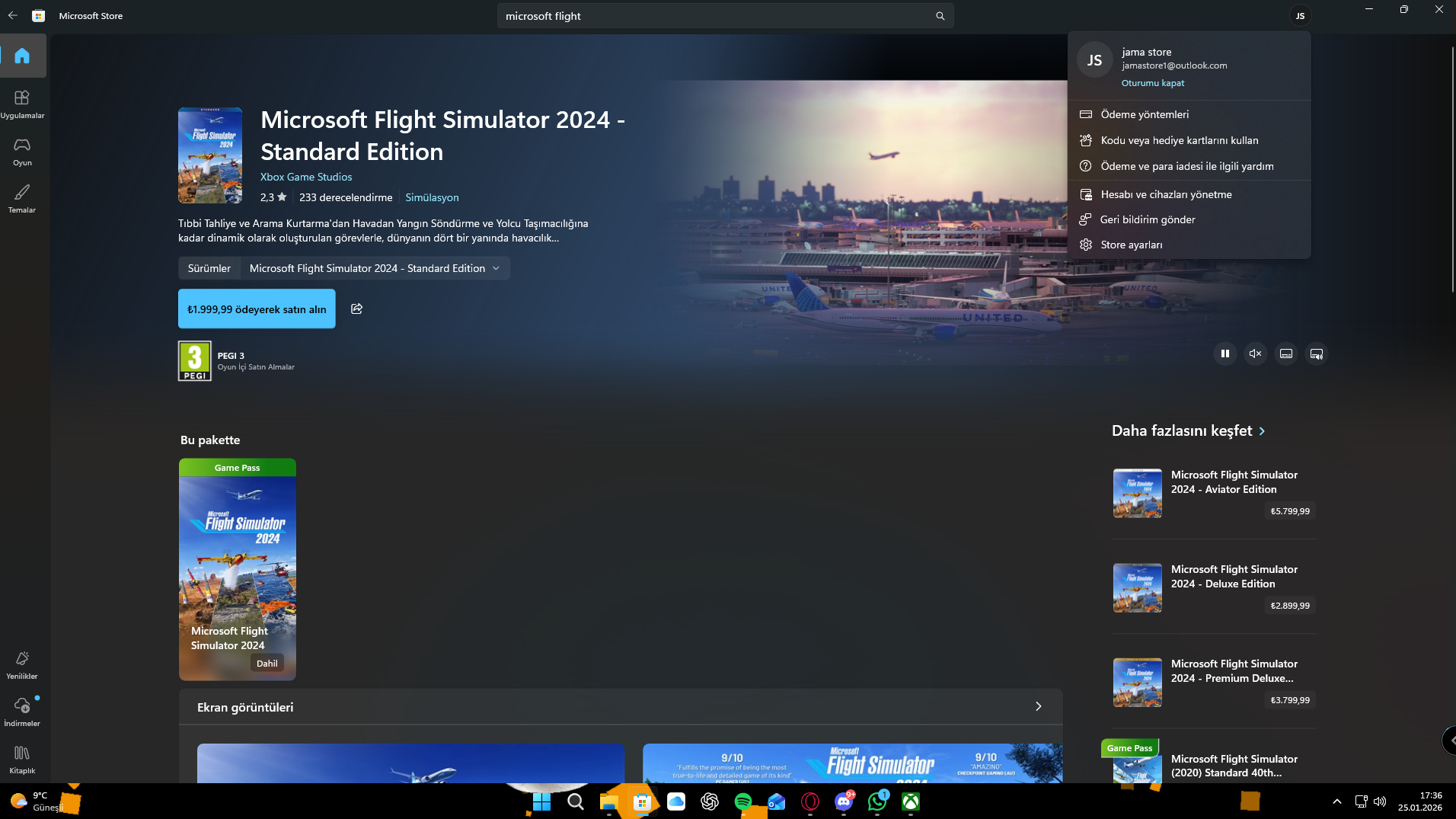1456x819 pixels.
Task: Expand the Ekran görüntüleri section chevron
Action: click(x=1038, y=707)
